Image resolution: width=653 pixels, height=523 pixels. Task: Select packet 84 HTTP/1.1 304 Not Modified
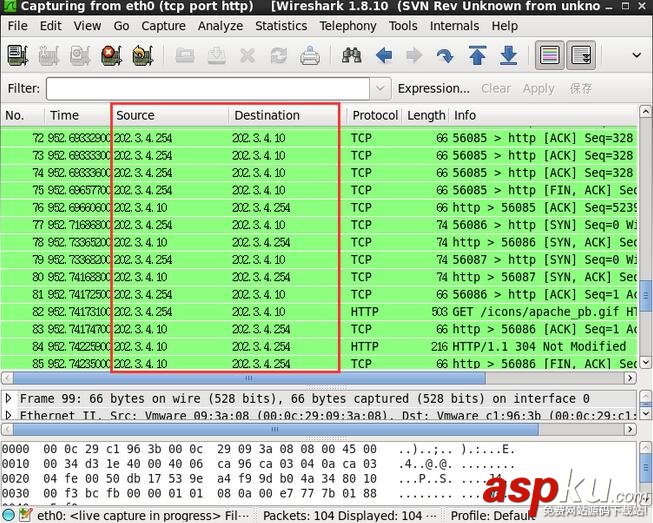click(319, 346)
